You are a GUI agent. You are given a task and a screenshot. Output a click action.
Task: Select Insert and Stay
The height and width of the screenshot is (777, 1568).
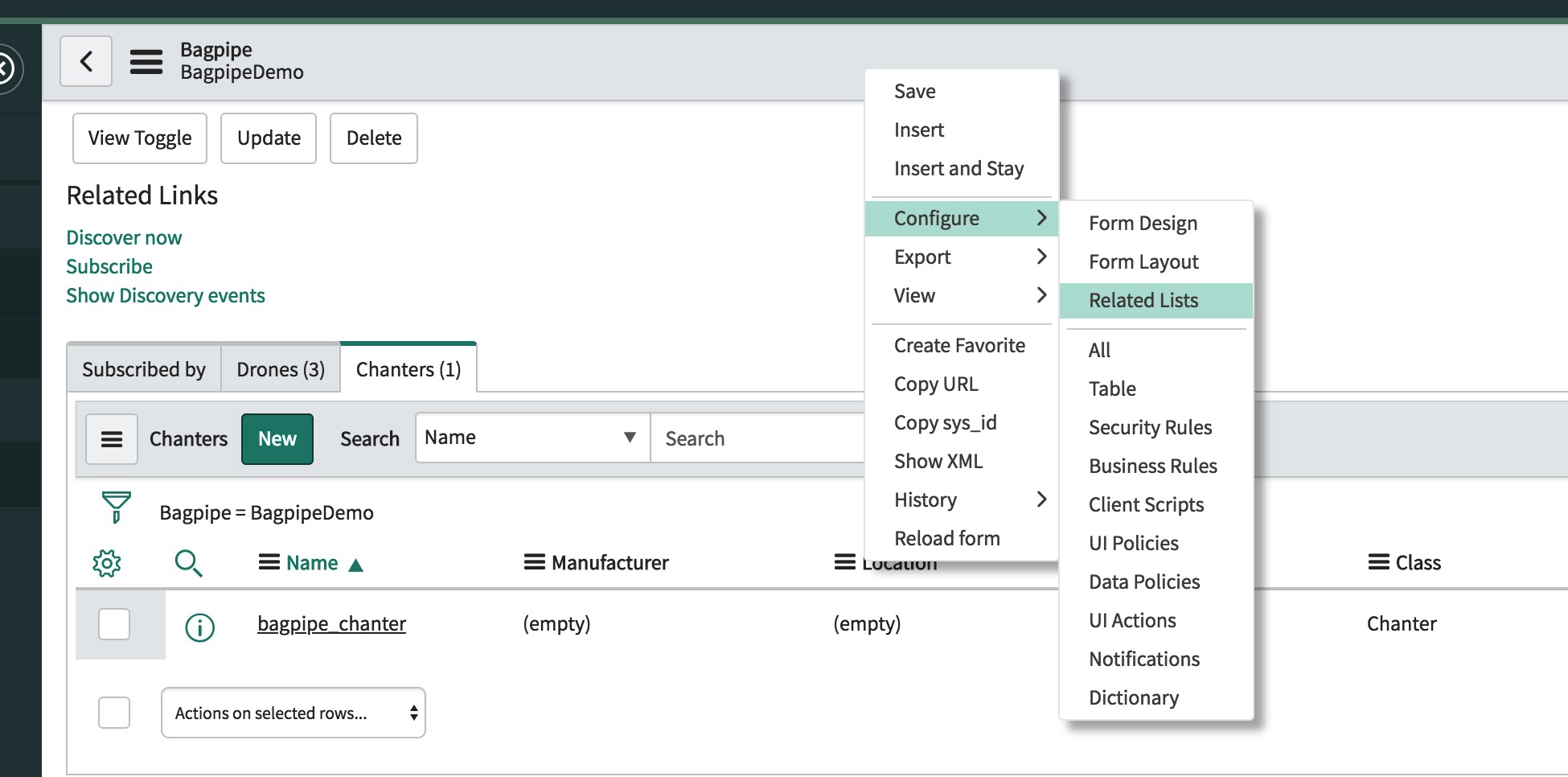point(961,168)
